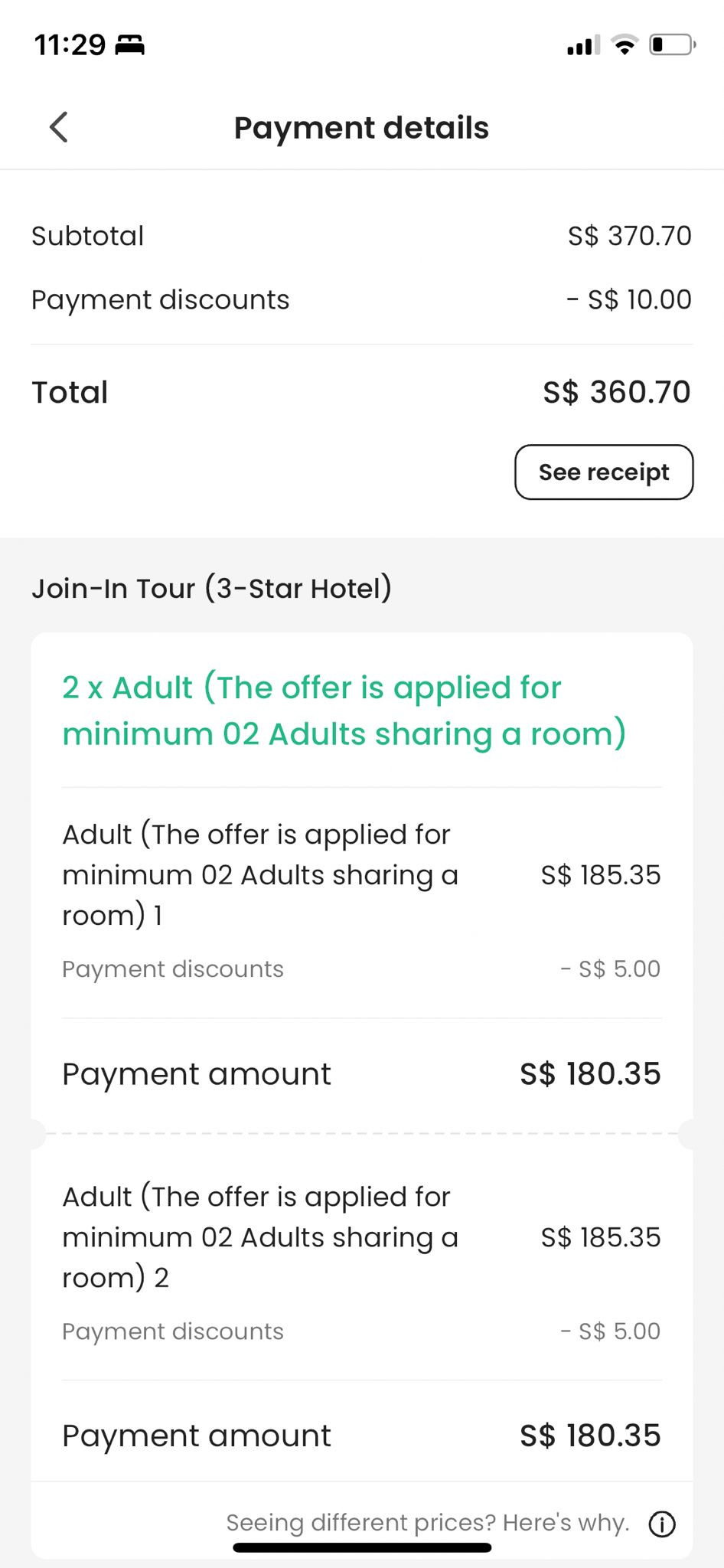Tap the home indicator bar
The width and height of the screenshot is (724, 1568).
point(362,1547)
